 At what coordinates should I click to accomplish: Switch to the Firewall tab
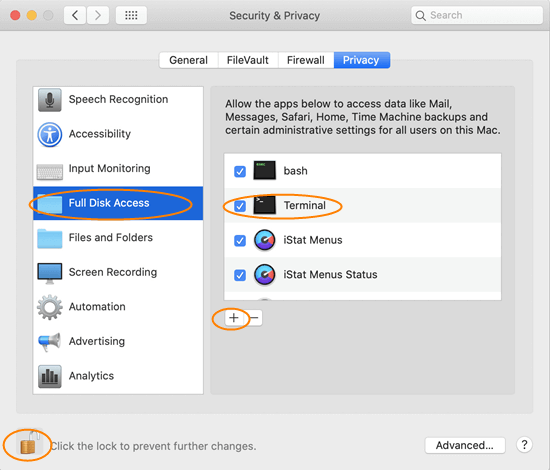tap(306, 60)
